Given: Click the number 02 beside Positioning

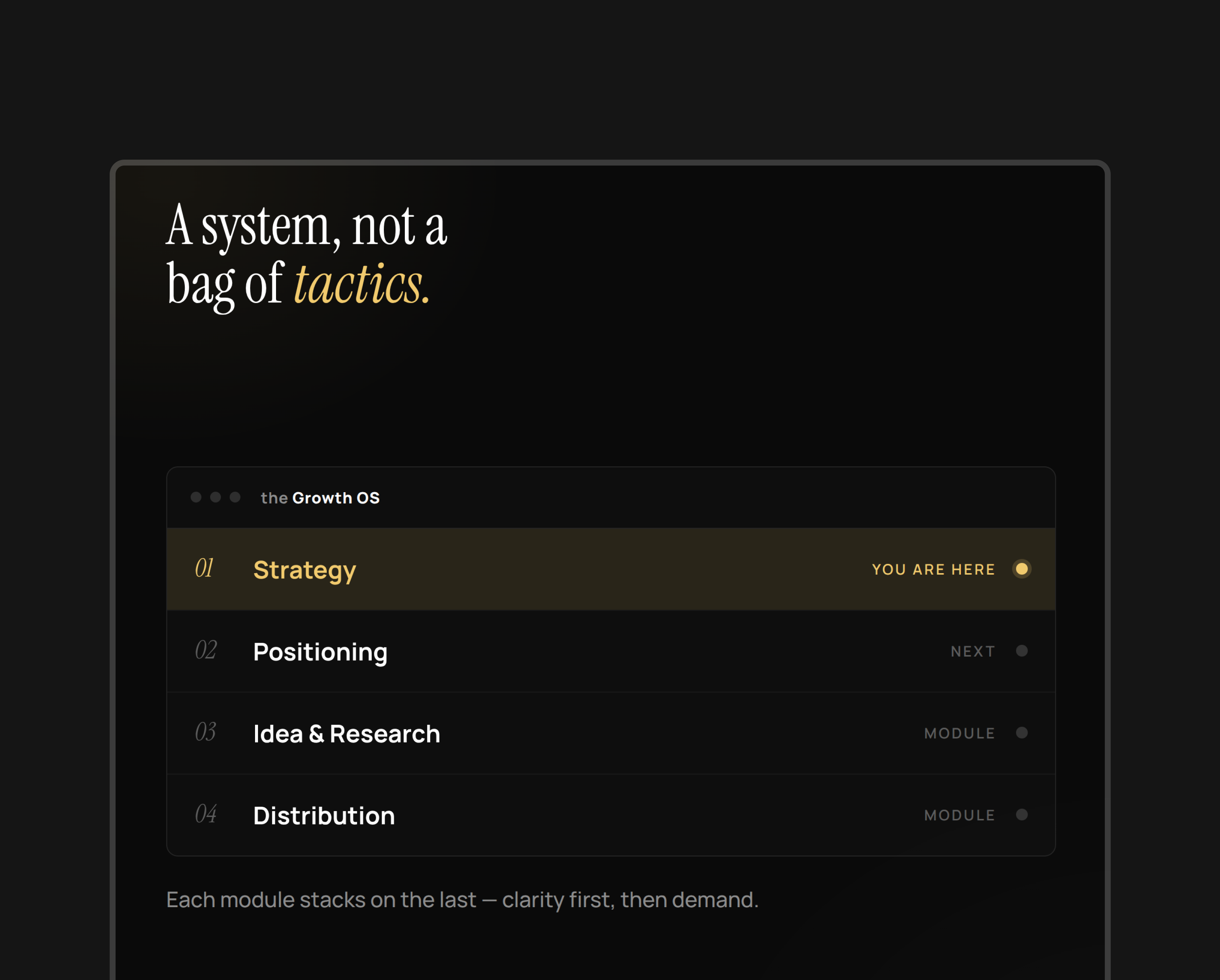Looking at the screenshot, I should [x=206, y=650].
